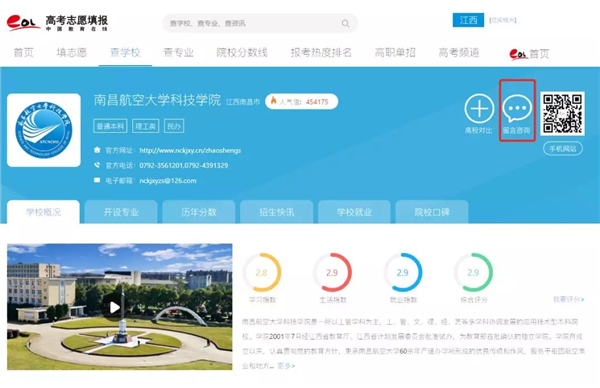The height and width of the screenshot is (388, 600).
Task: Switch to the 历年分数 tab
Action: tap(199, 212)
